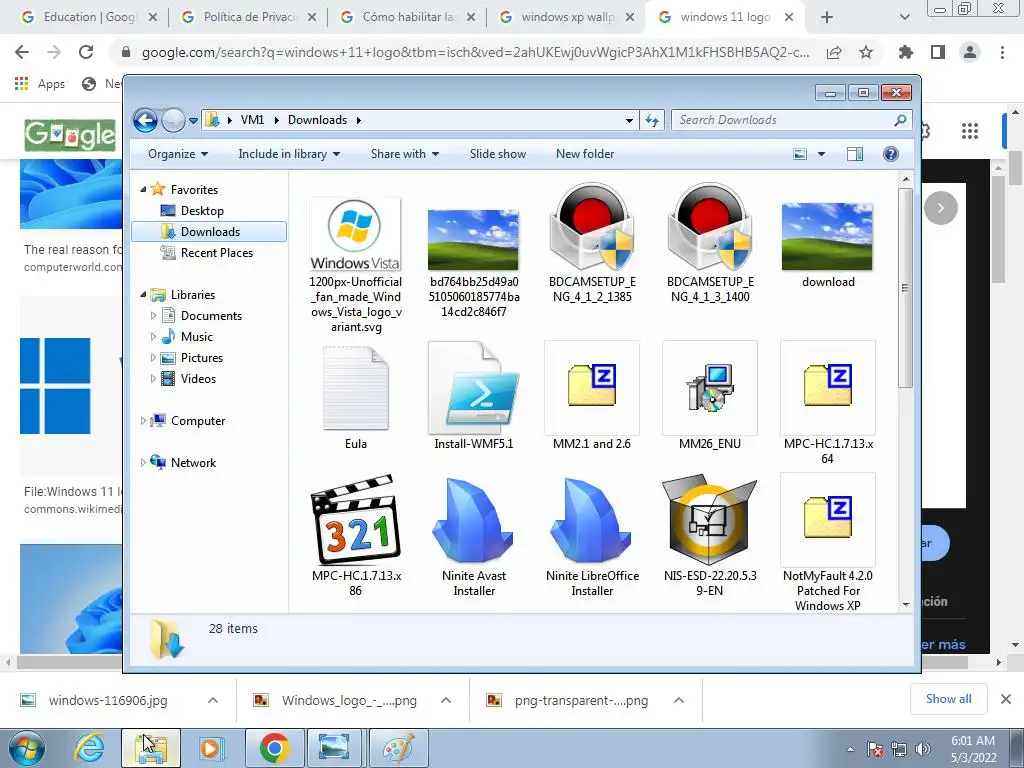This screenshot has height=768, width=1024.
Task: Open options for windows-116906.jpg download
Action: pyautogui.click(x=213, y=700)
